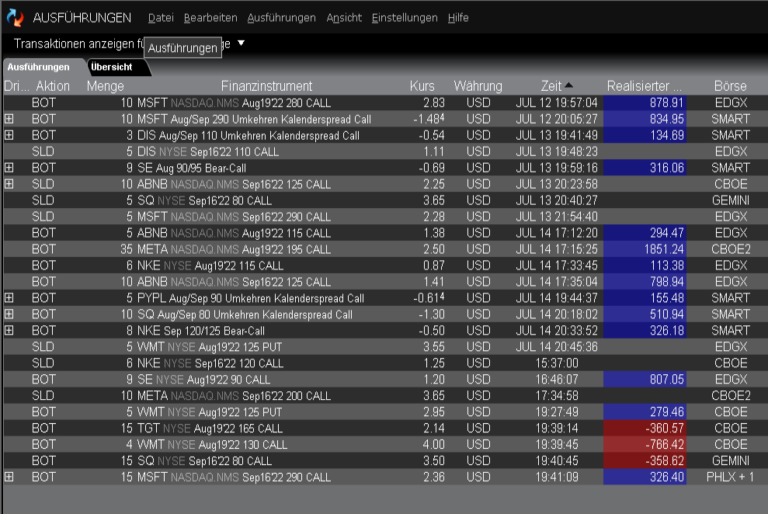768x514 pixels.
Task: Expand the SE Aug 90/95 Bear-Call row
Action: [9, 168]
